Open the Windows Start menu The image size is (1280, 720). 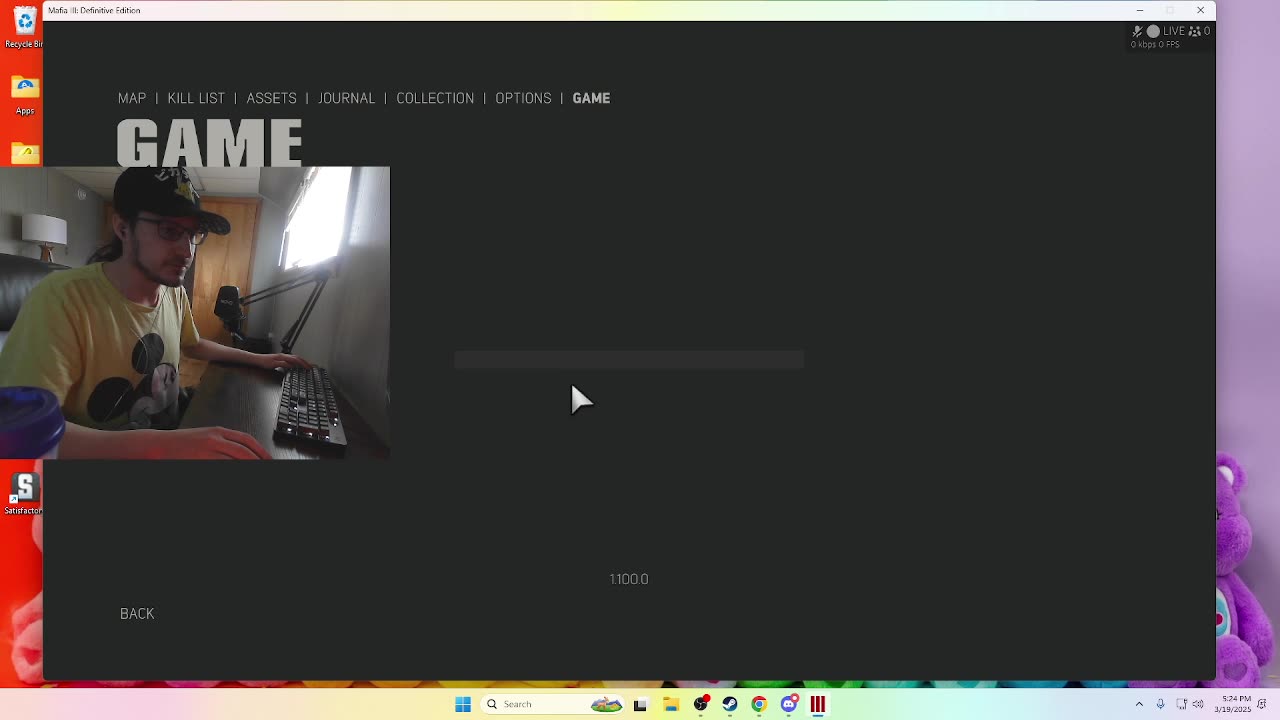(x=463, y=704)
